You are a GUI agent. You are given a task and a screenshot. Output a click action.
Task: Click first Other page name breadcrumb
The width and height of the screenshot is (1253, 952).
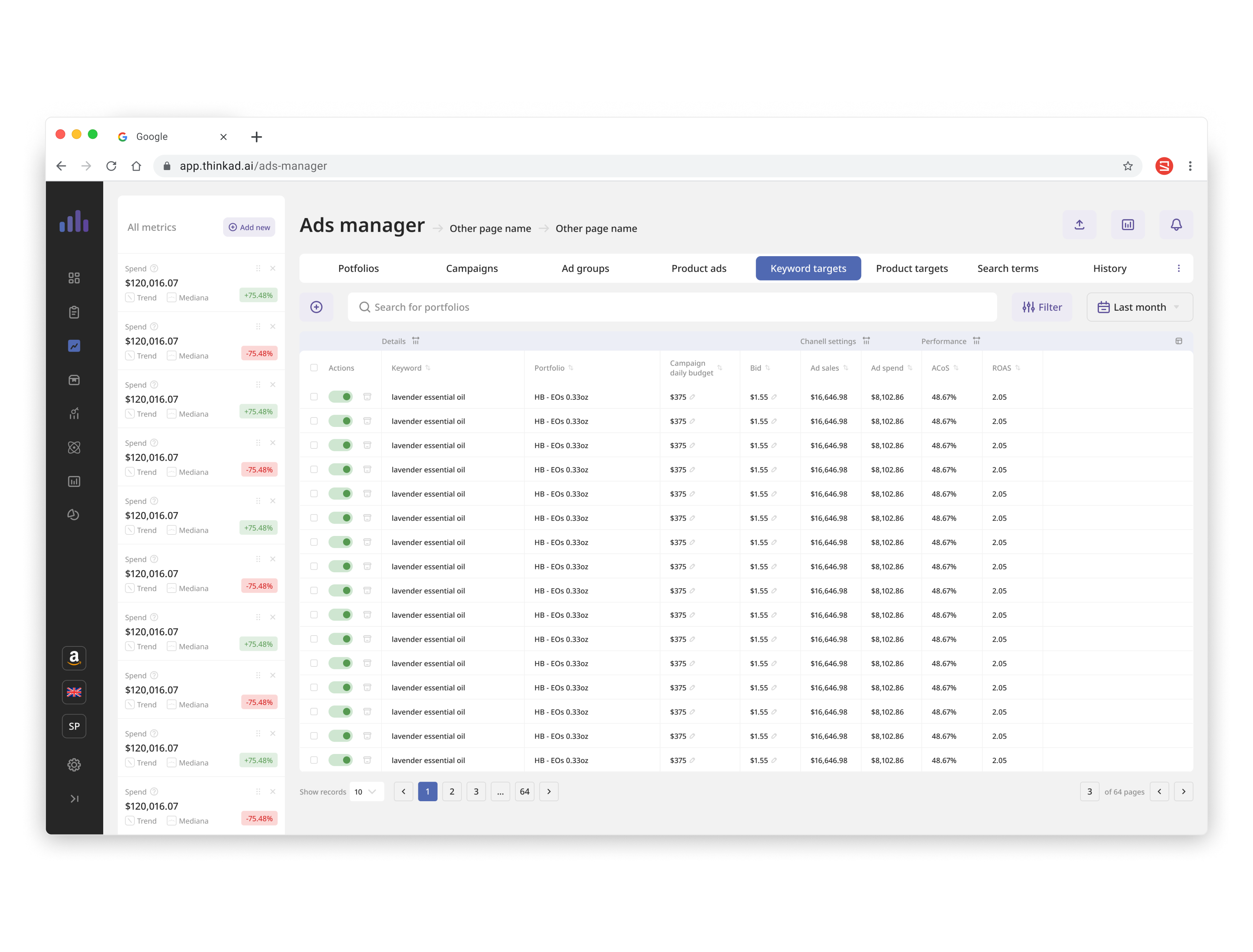point(490,228)
